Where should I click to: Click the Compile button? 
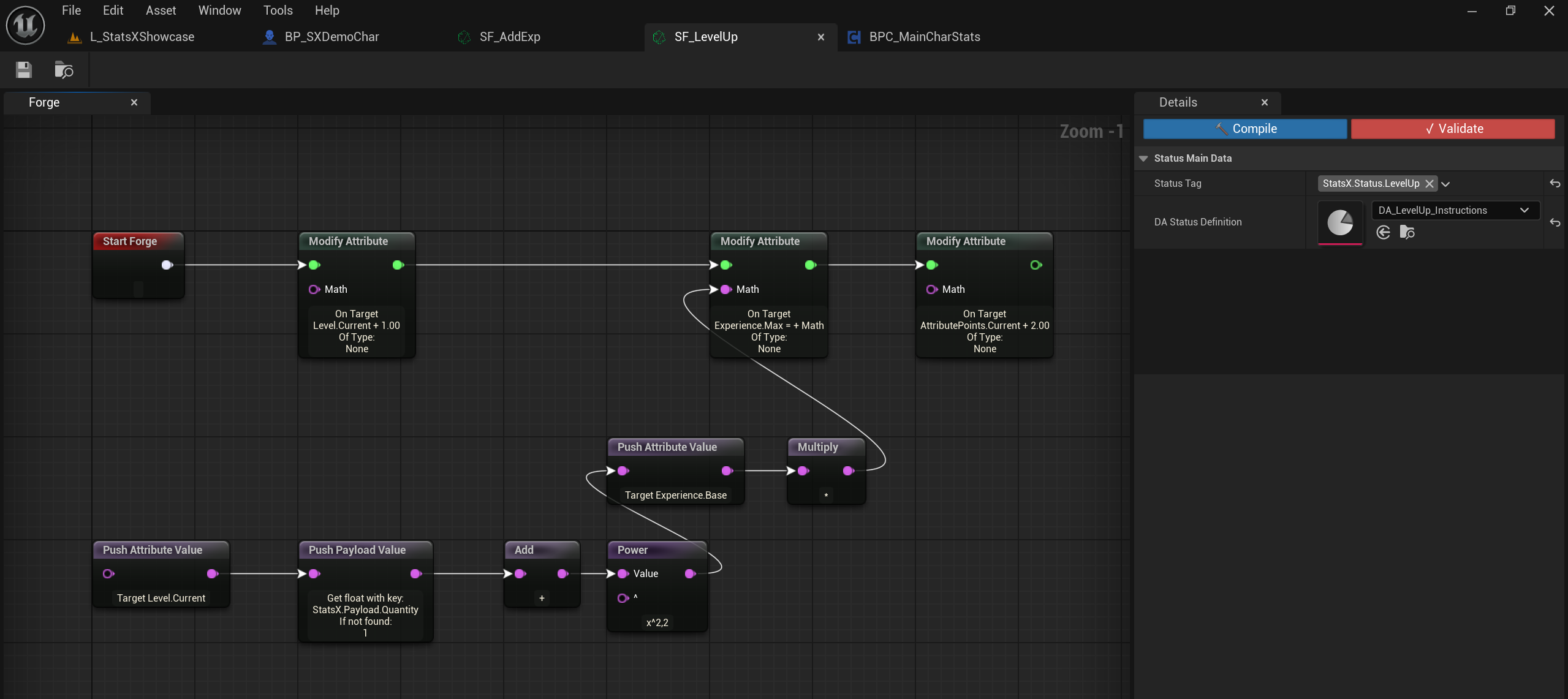1245,129
